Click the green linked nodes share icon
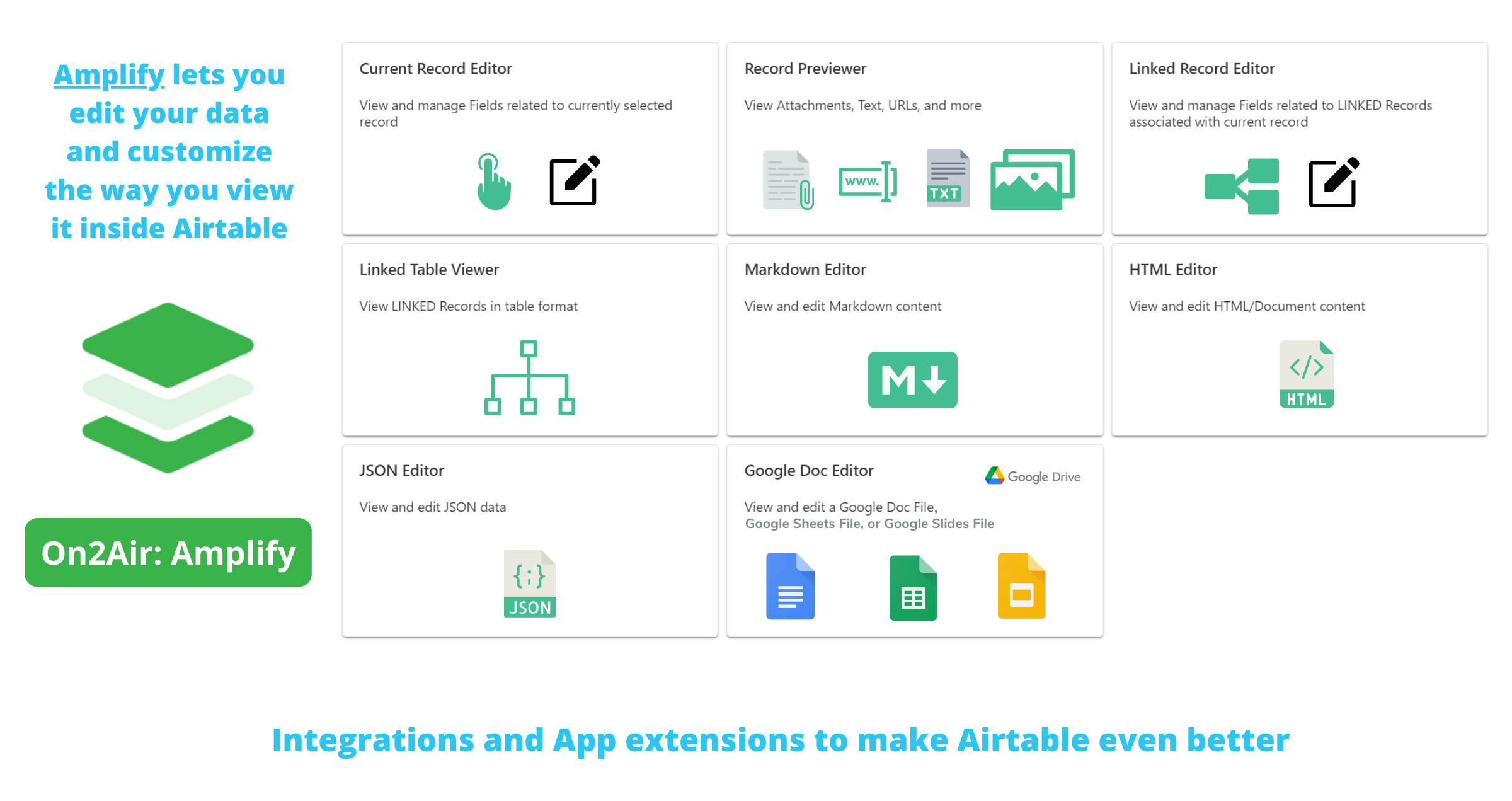 pos(1241,187)
